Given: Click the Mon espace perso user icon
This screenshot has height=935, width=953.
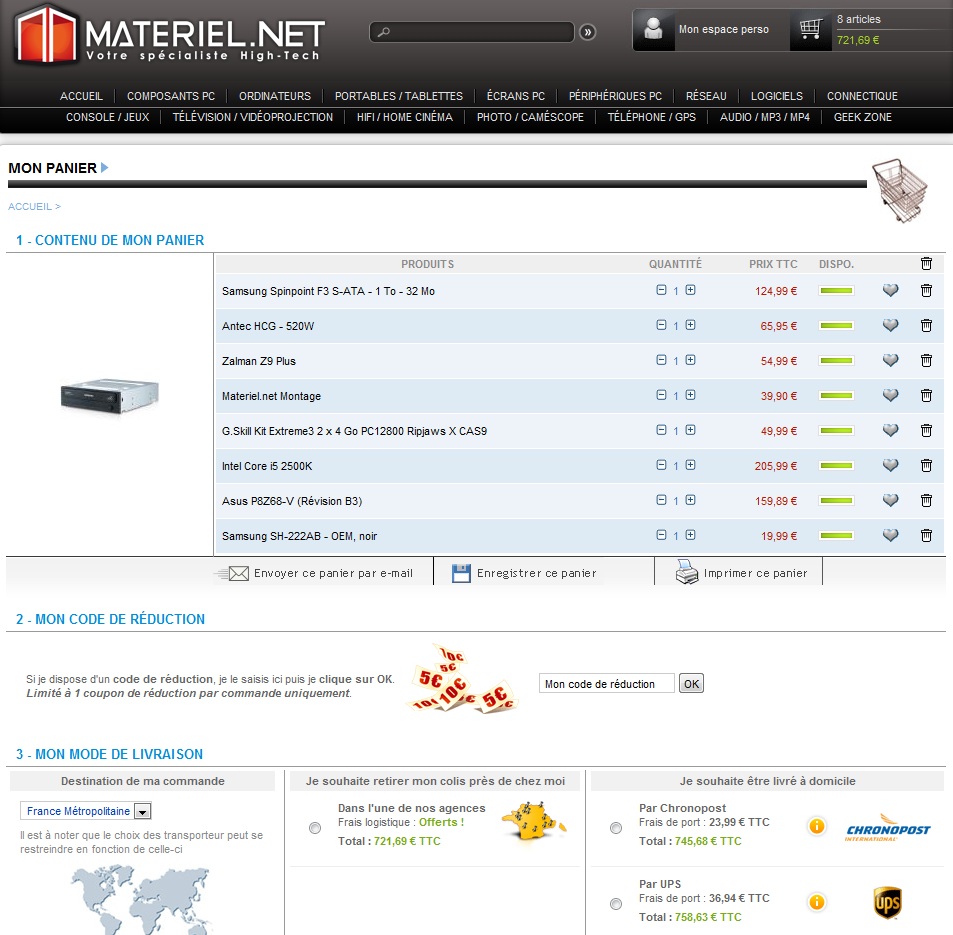Looking at the screenshot, I should 654,30.
